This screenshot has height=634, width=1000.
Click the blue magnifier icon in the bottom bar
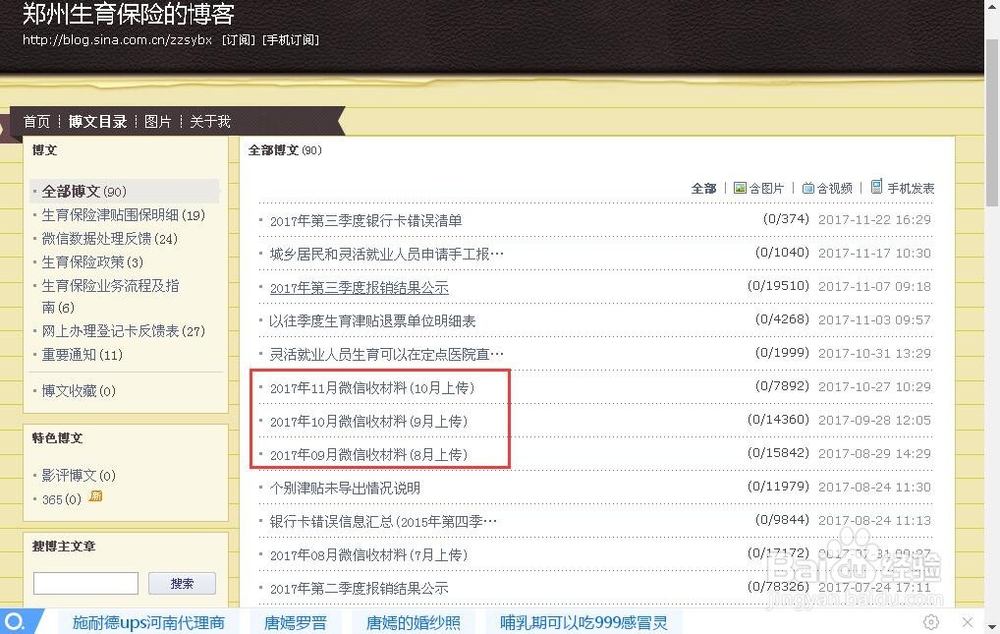pos(13,621)
